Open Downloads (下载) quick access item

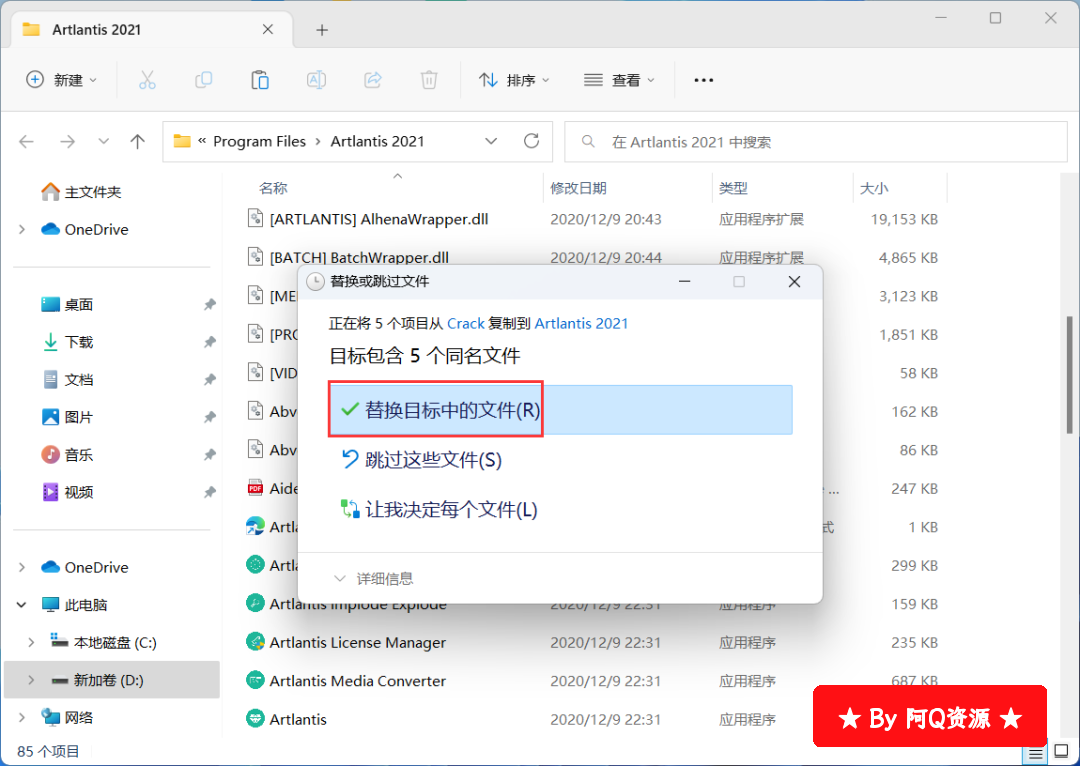[x=68, y=342]
